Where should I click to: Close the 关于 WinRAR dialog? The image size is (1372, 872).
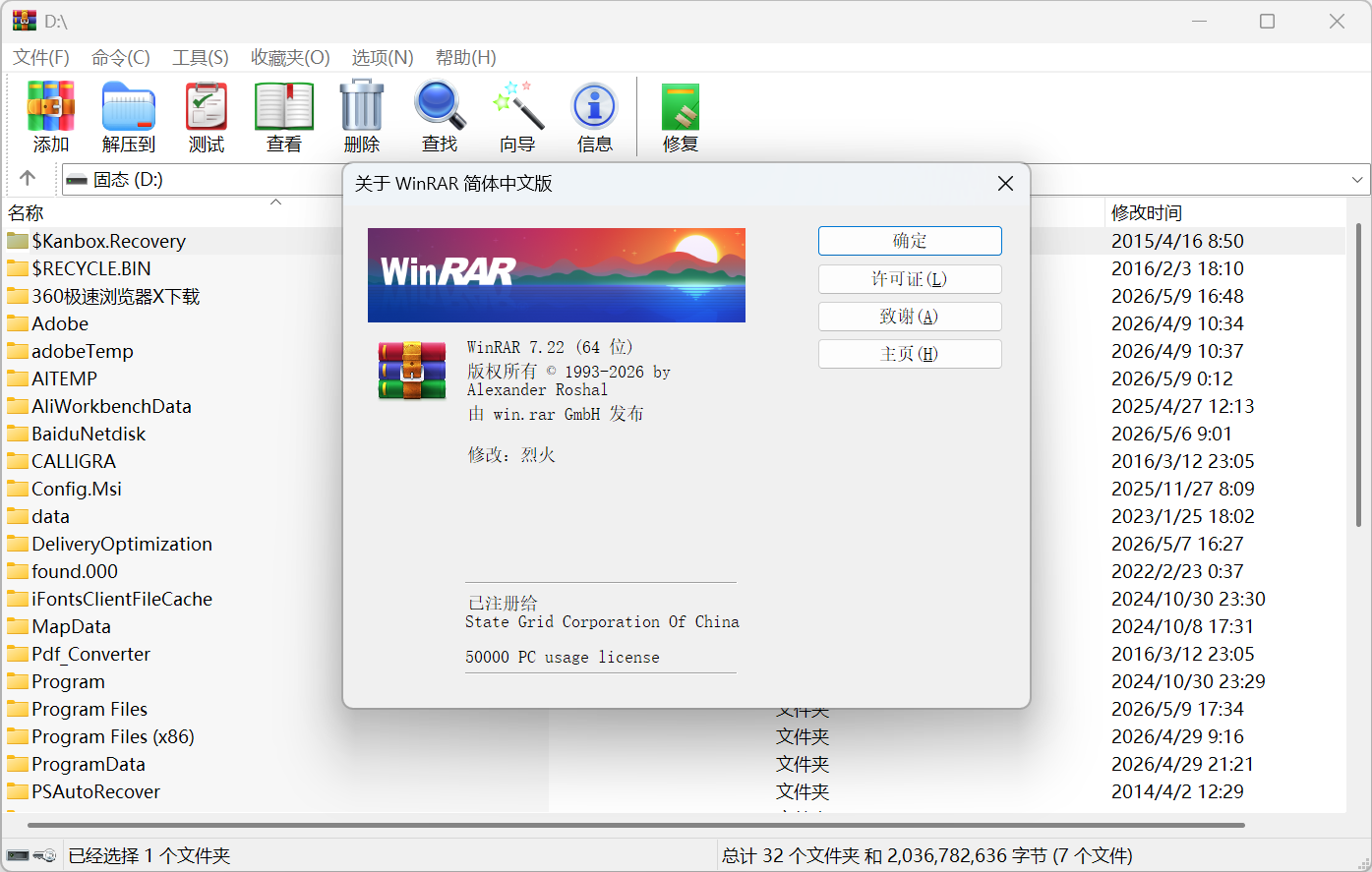tap(1005, 184)
